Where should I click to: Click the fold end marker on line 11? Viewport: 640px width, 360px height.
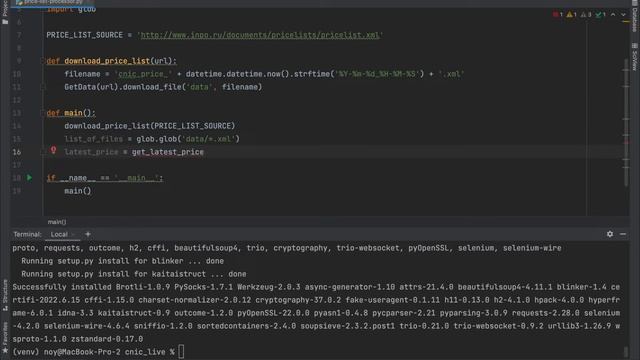(x=43, y=87)
